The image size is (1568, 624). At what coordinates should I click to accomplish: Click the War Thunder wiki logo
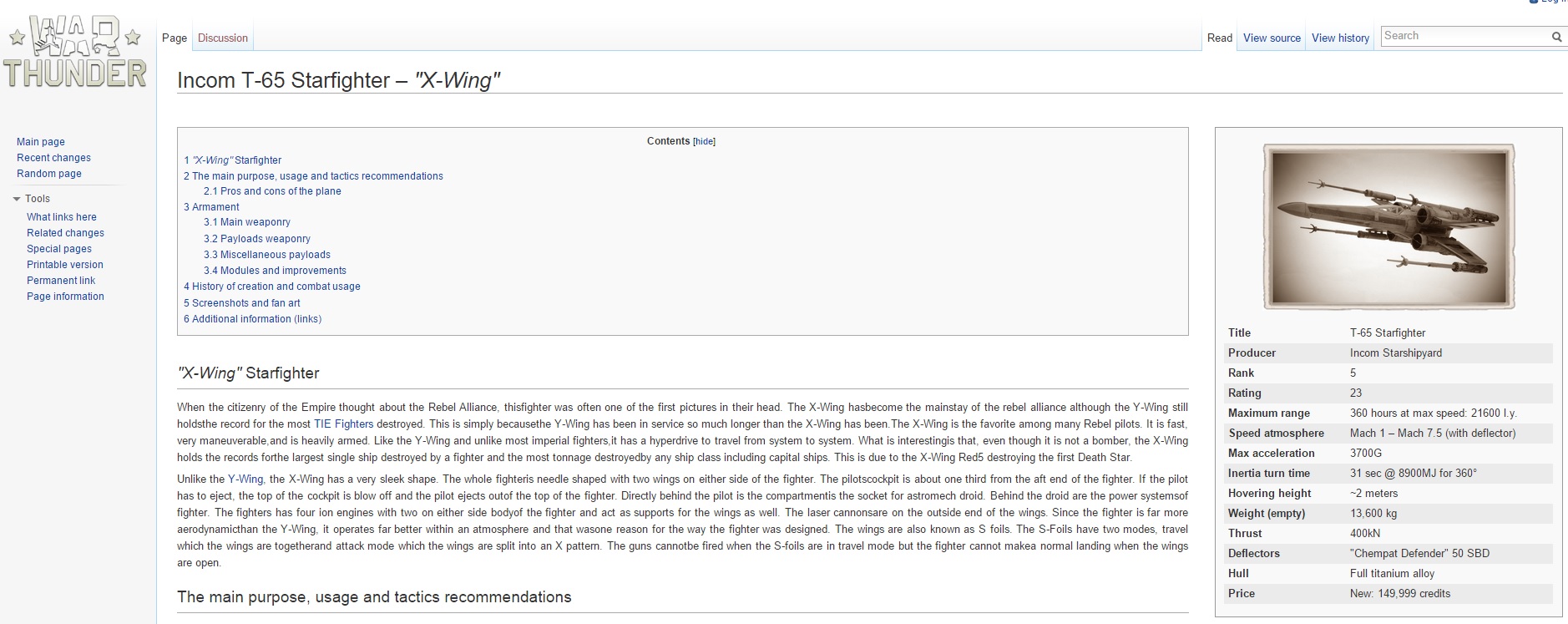pos(74,52)
